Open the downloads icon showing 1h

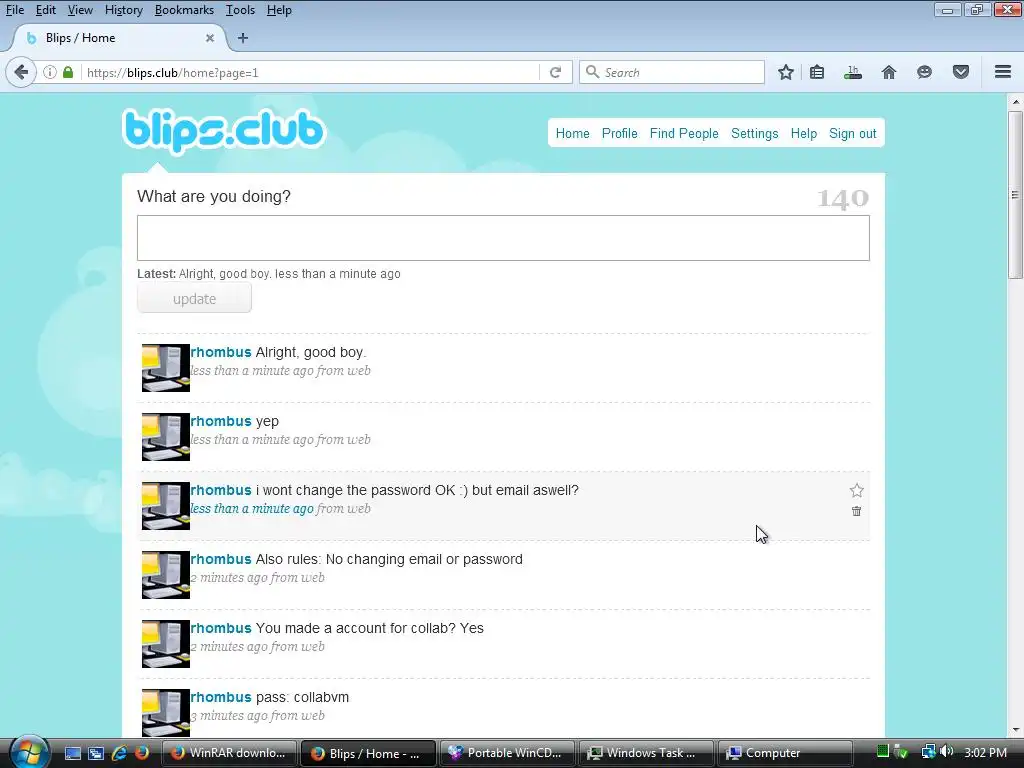click(x=852, y=72)
